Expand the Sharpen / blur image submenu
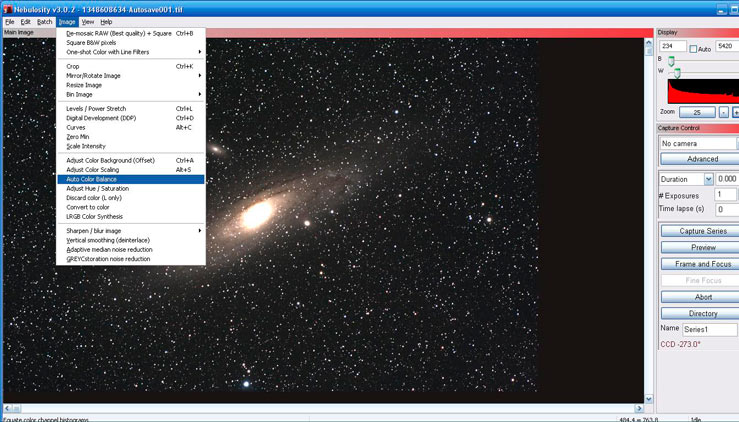739x422 pixels. tap(131, 230)
